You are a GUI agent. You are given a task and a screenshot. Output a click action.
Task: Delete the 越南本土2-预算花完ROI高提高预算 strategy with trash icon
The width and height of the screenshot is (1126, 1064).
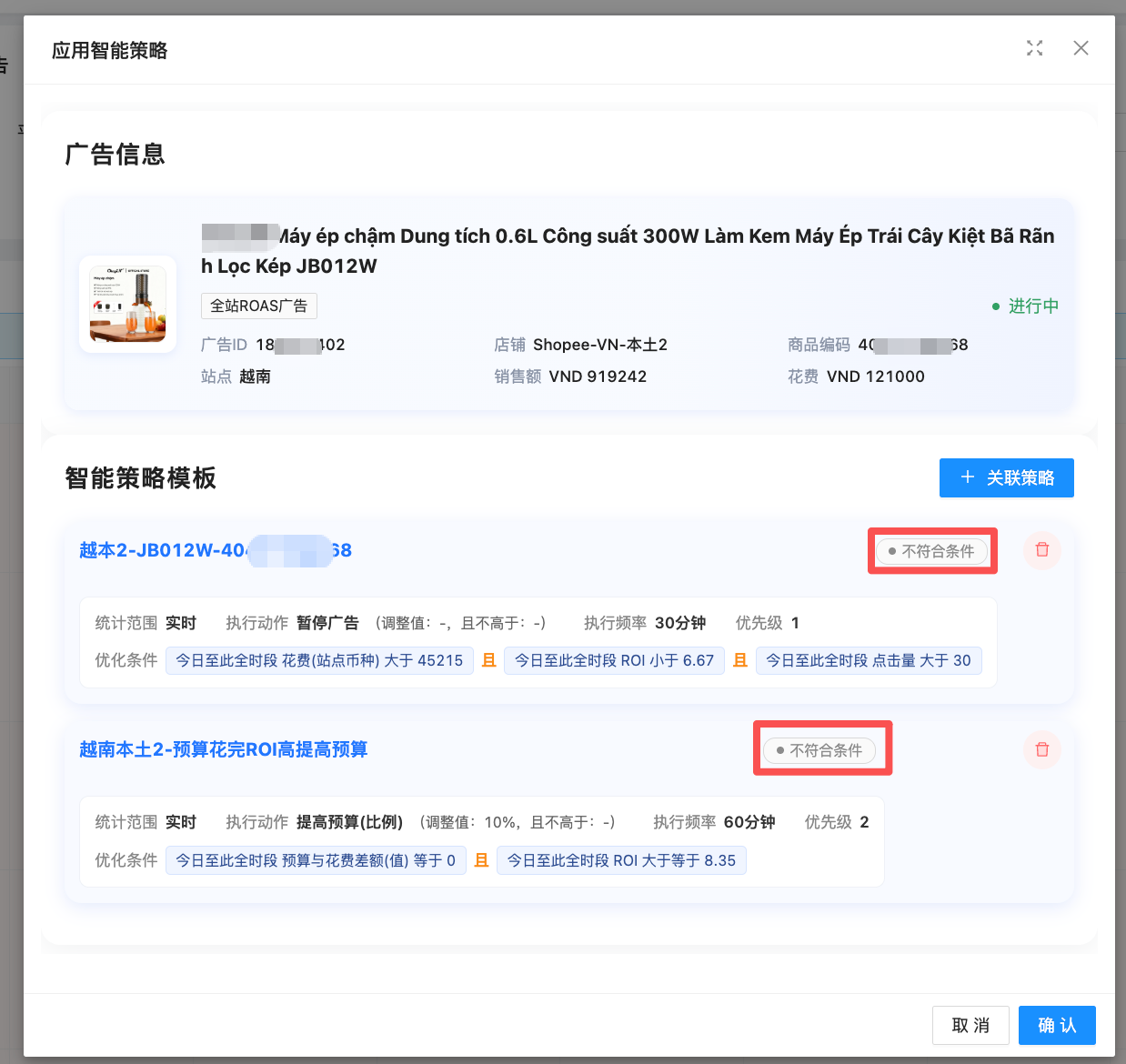point(1042,749)
